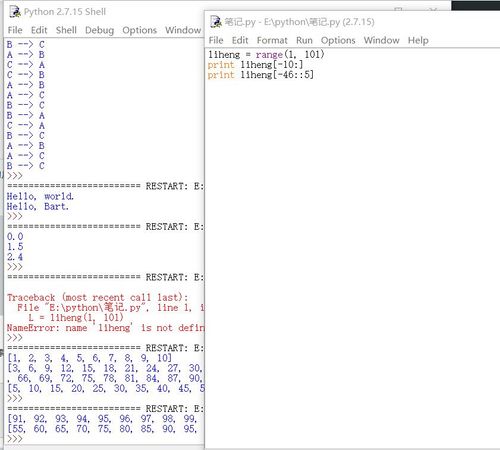Open Window menu in Python Shell window
Screen dimensions: 500x450
[183, 30]
